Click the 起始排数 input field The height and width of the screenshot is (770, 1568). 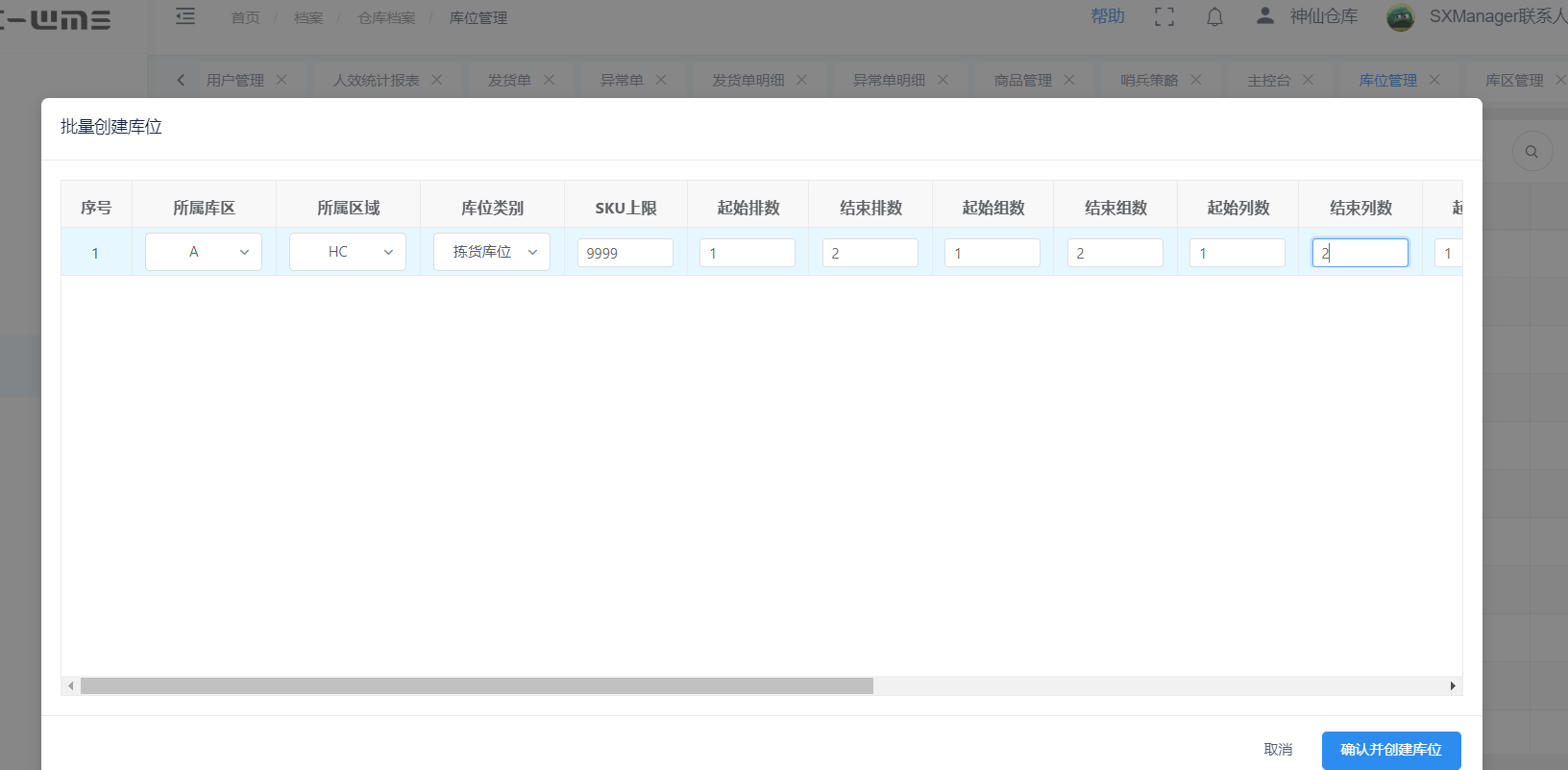pyautogui.click(x=747, y=253)
